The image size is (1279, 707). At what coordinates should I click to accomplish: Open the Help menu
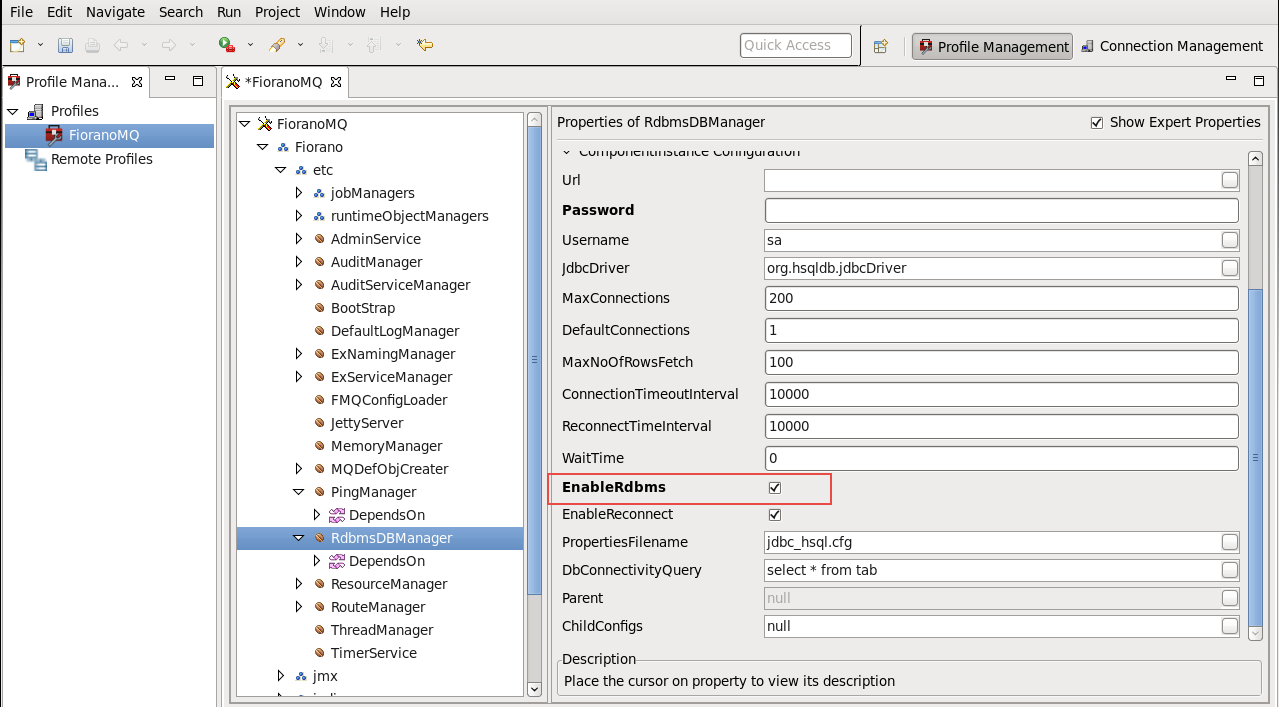tap(395, 12)
